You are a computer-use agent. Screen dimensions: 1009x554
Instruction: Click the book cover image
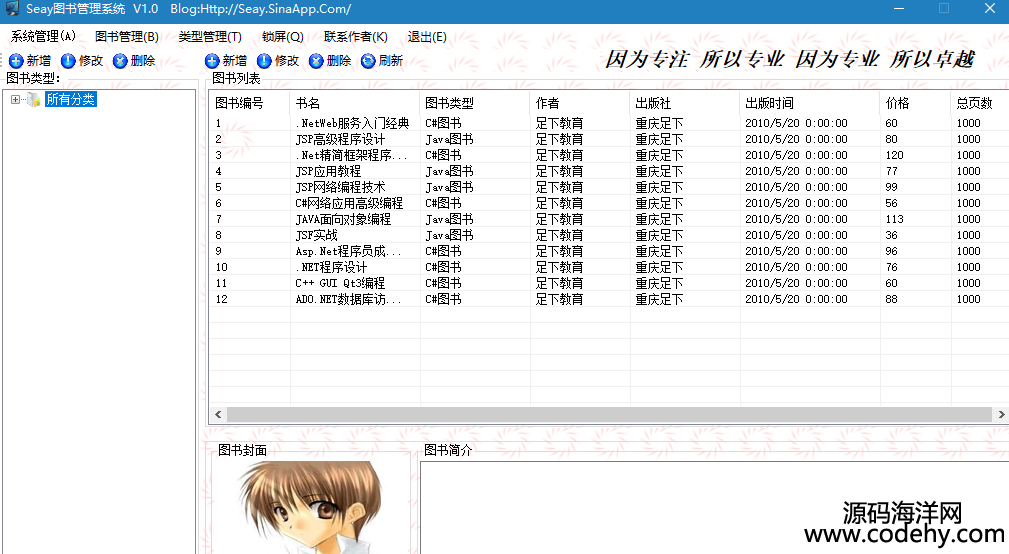pos(312,507)
